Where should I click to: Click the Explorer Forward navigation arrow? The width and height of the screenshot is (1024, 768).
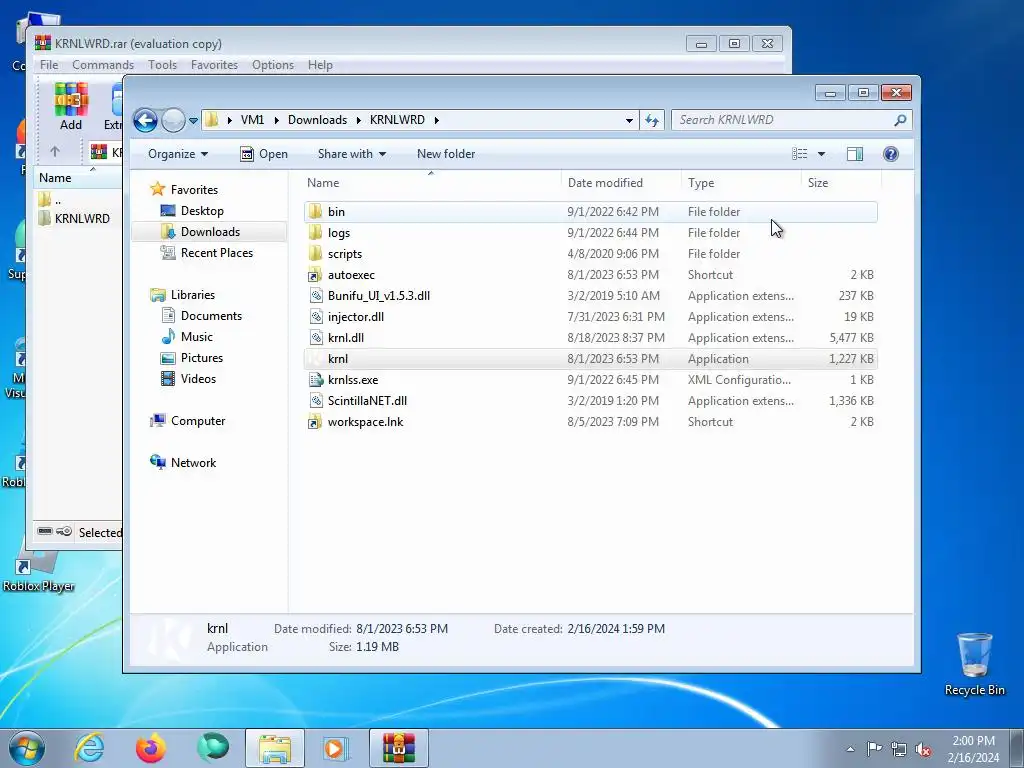173,120
